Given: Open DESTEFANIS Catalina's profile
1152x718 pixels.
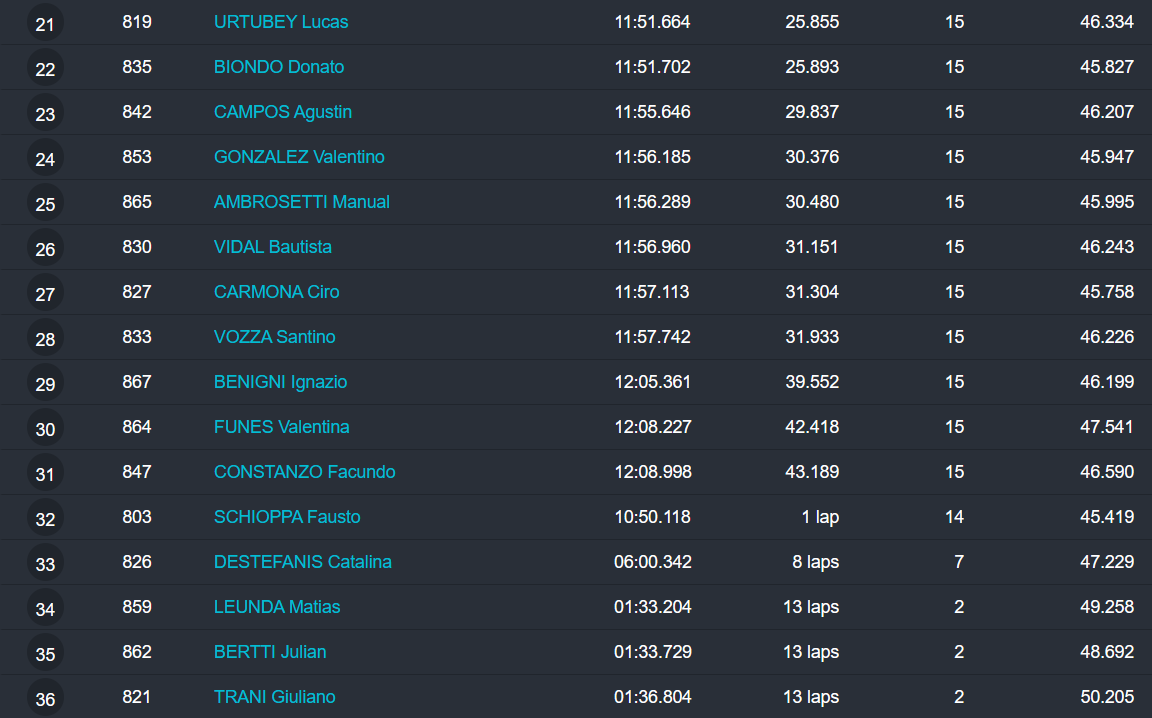Looking at the screenshot, I should coord(303,562).
